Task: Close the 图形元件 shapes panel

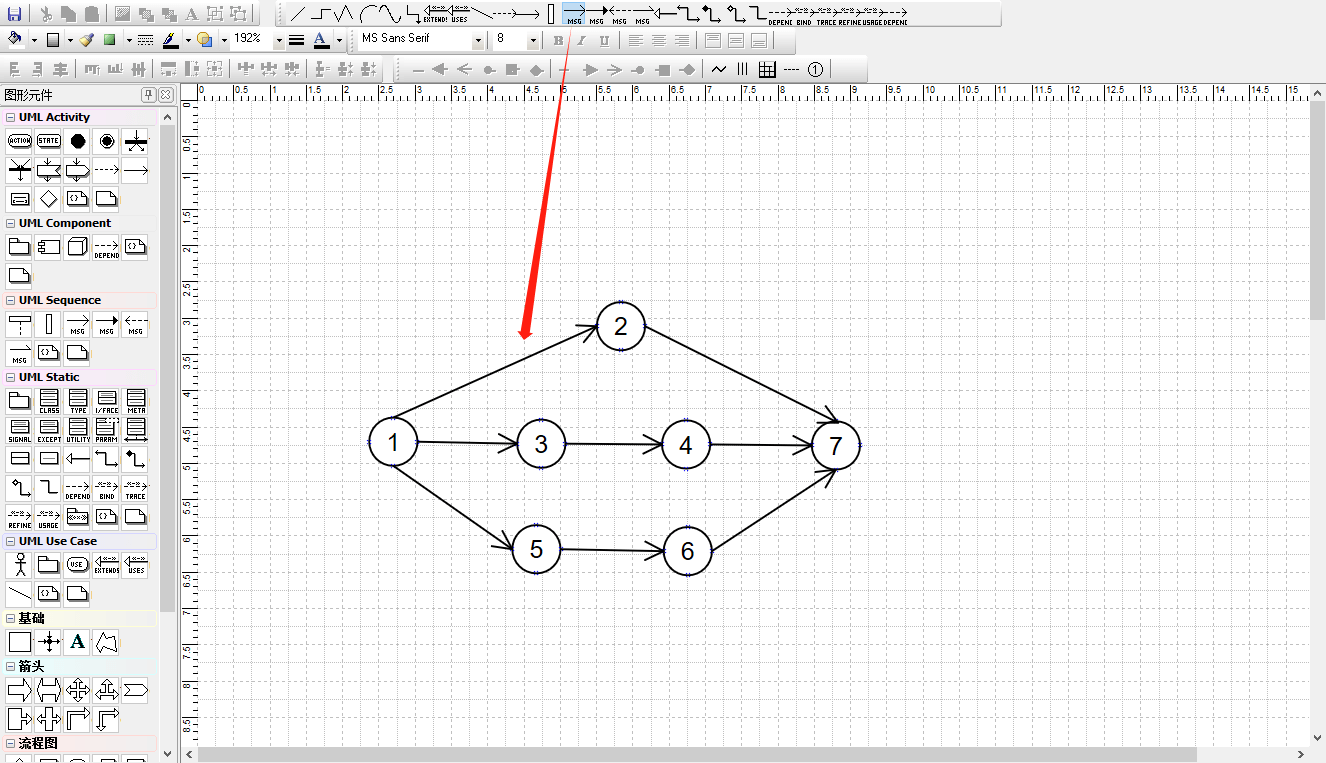Action: click(x=165, y=95)
